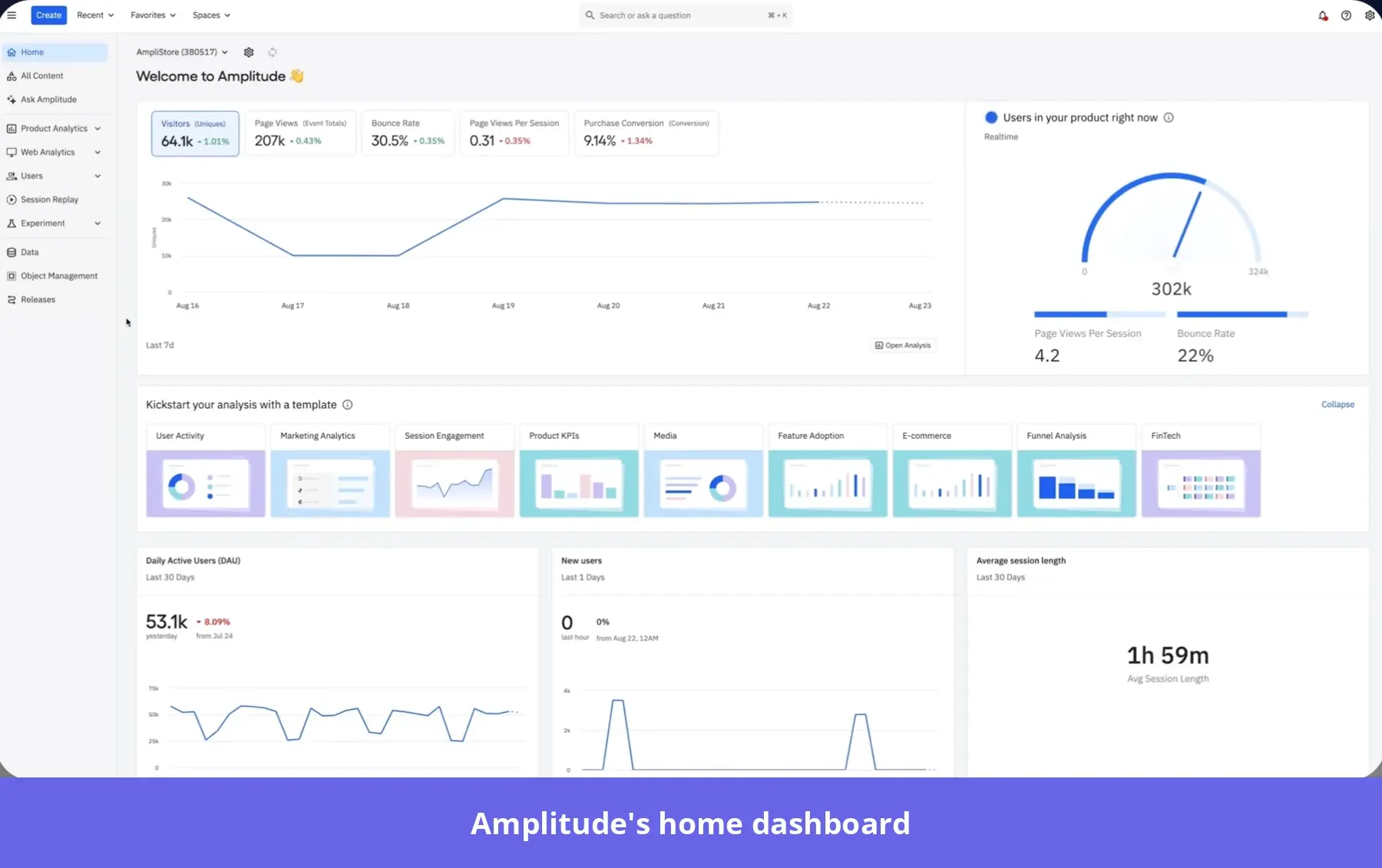This screenshot has height=868, width=1382.
Task: Click the Ask Amplitude sparkle icon
Action: [12, 100]
